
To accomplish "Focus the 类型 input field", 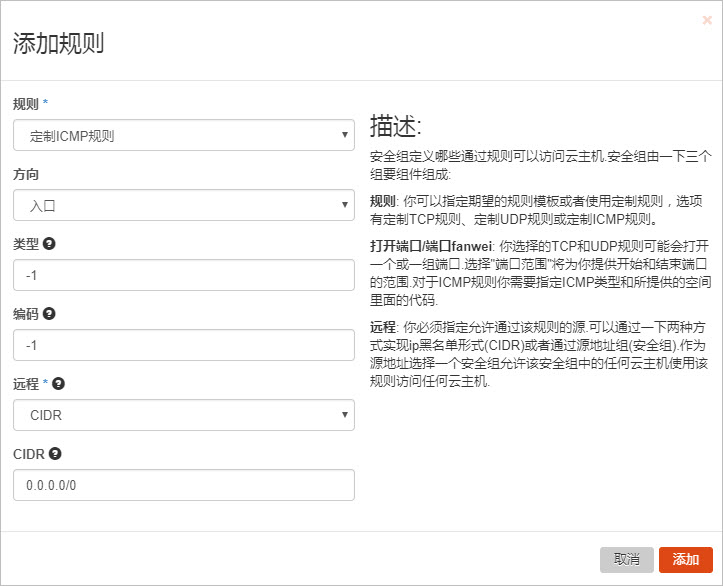I will tap(184, 275).
